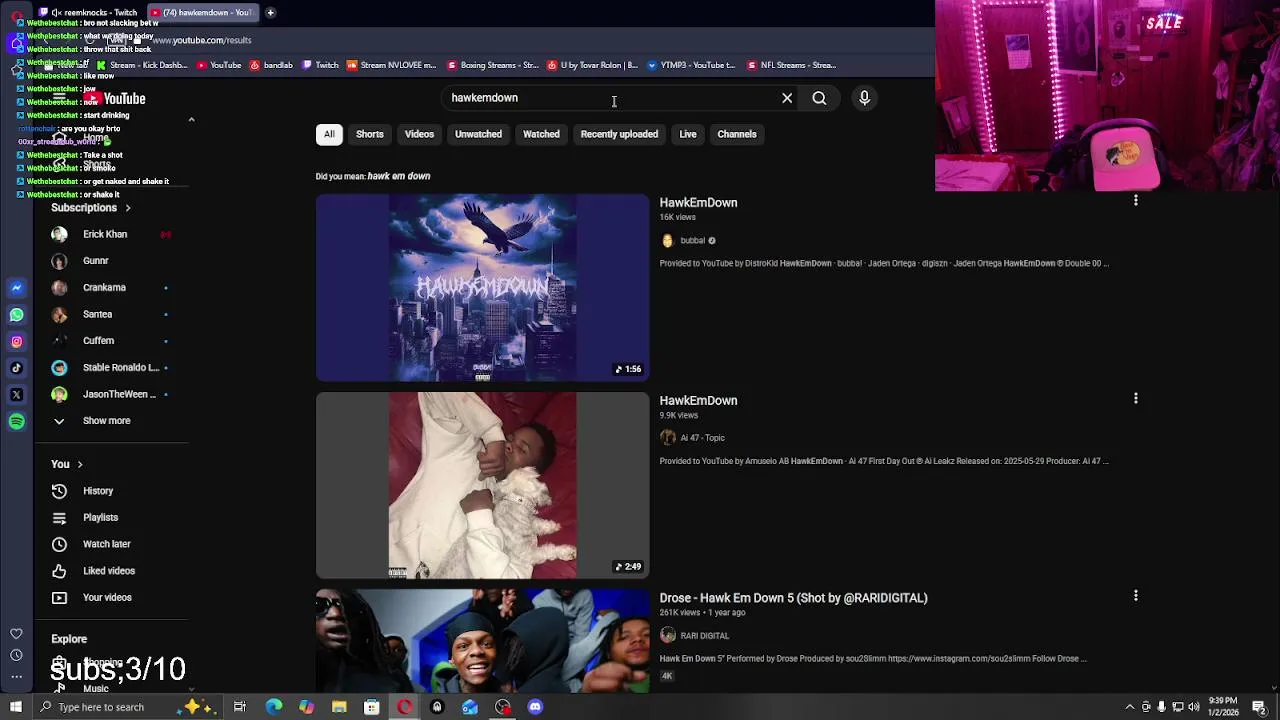Click inside the hawkemdown search field
Image resolution: width=1280 pixels, height=720 pixels.
pyautogui.click(x=610, y=98)
